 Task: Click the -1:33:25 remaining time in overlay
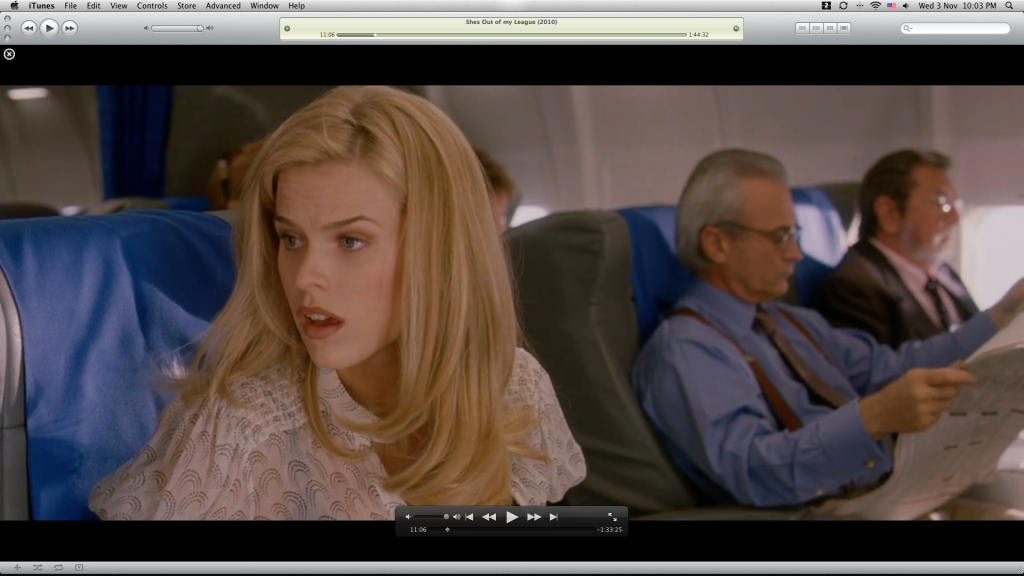609,530
